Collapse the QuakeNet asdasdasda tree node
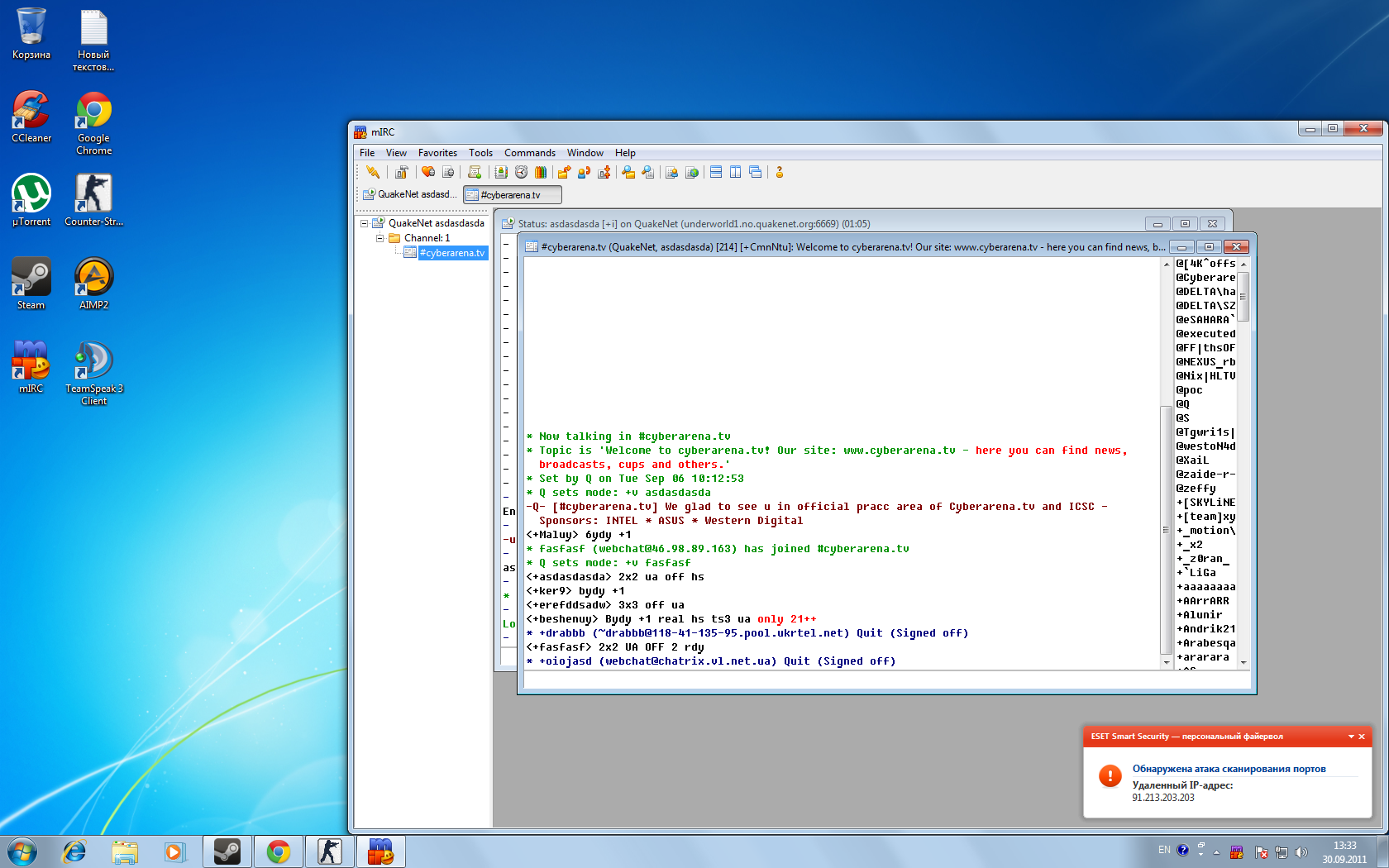Image resolution: width=1389 pixels, height=868 pixels. click(364, 223)
